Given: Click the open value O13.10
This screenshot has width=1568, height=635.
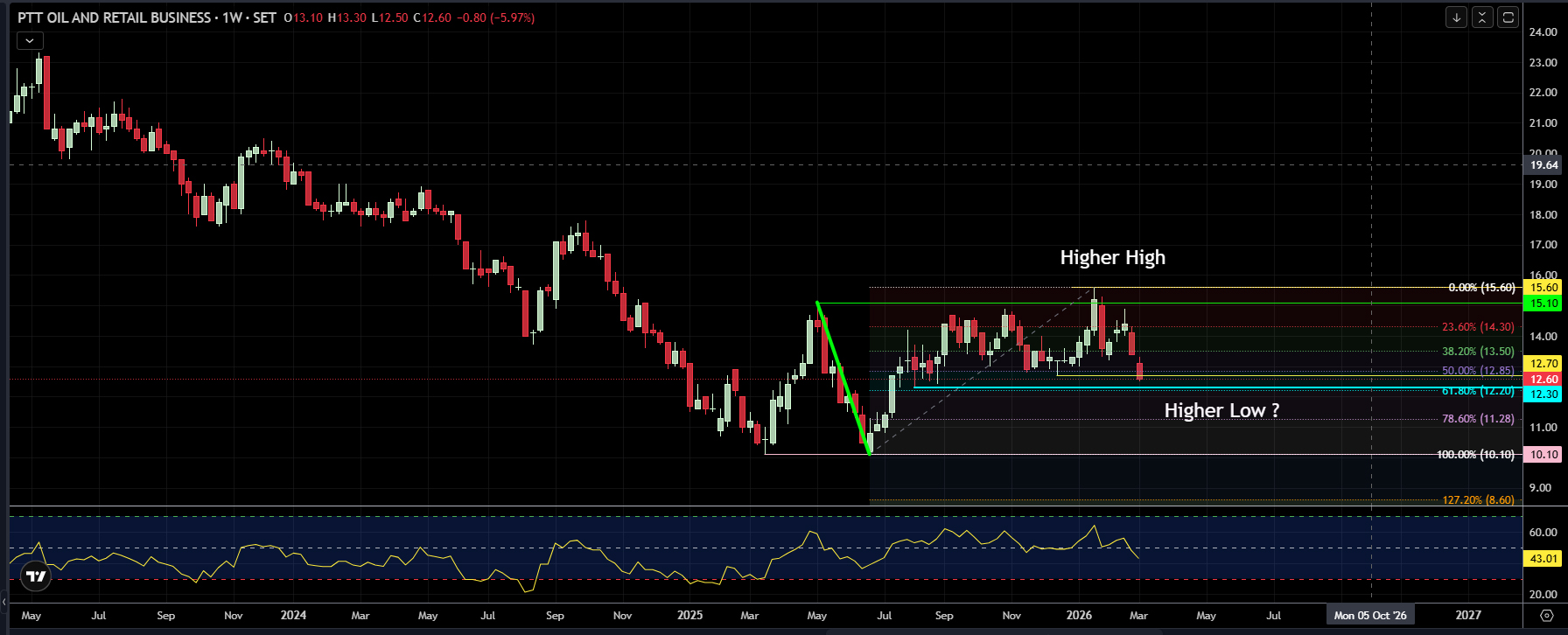Looking at the screenshot, I should (304, 17).
